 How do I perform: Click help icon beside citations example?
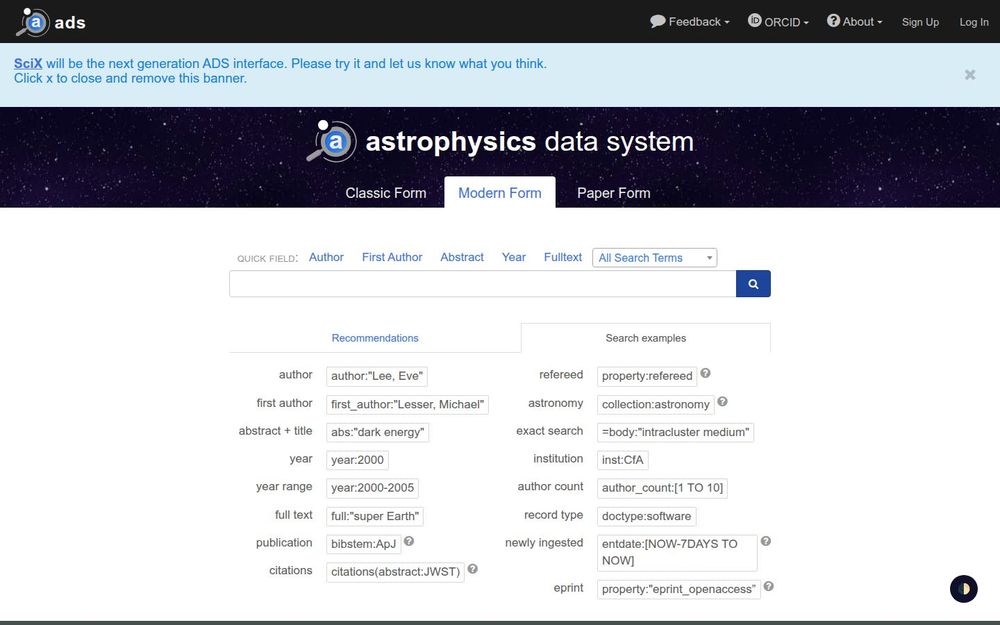[473, 569]
